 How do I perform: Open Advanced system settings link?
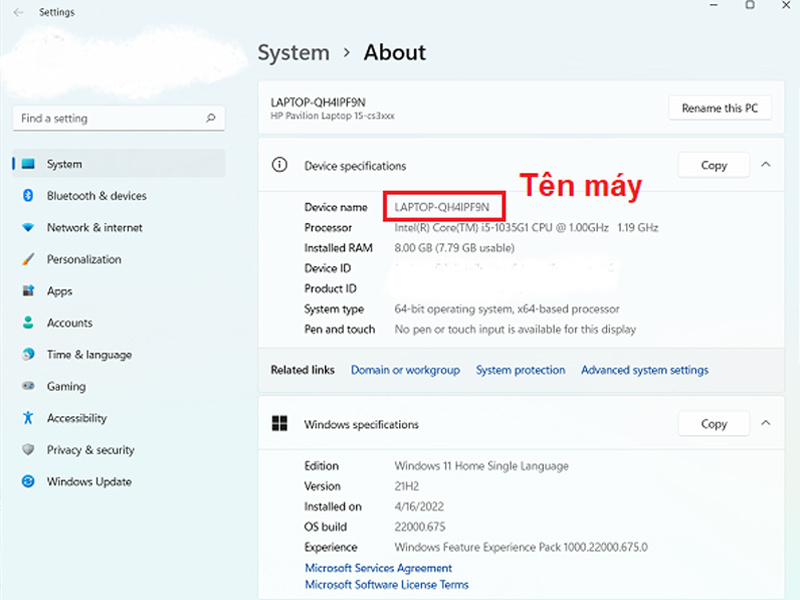644,370
